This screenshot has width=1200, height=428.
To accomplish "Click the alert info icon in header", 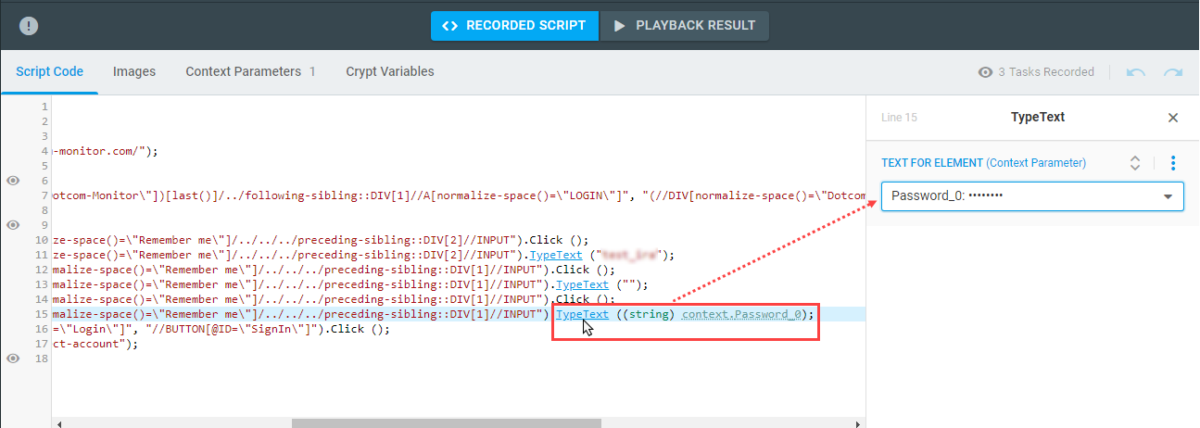I will coord(29,26).
